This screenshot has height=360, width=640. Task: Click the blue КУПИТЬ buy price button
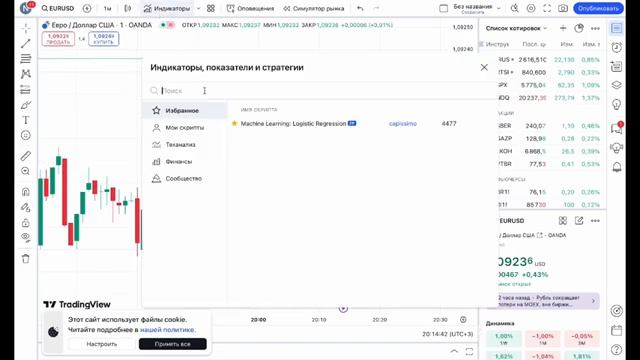[103, 39]
